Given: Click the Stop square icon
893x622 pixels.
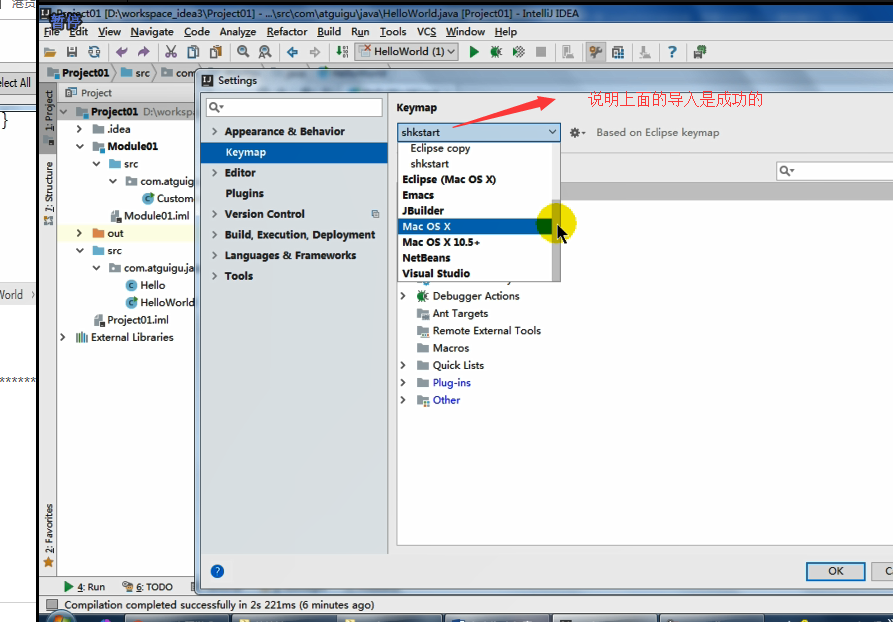Looking at the screenshot, I should pyautogui.click(x=541, y=52).
